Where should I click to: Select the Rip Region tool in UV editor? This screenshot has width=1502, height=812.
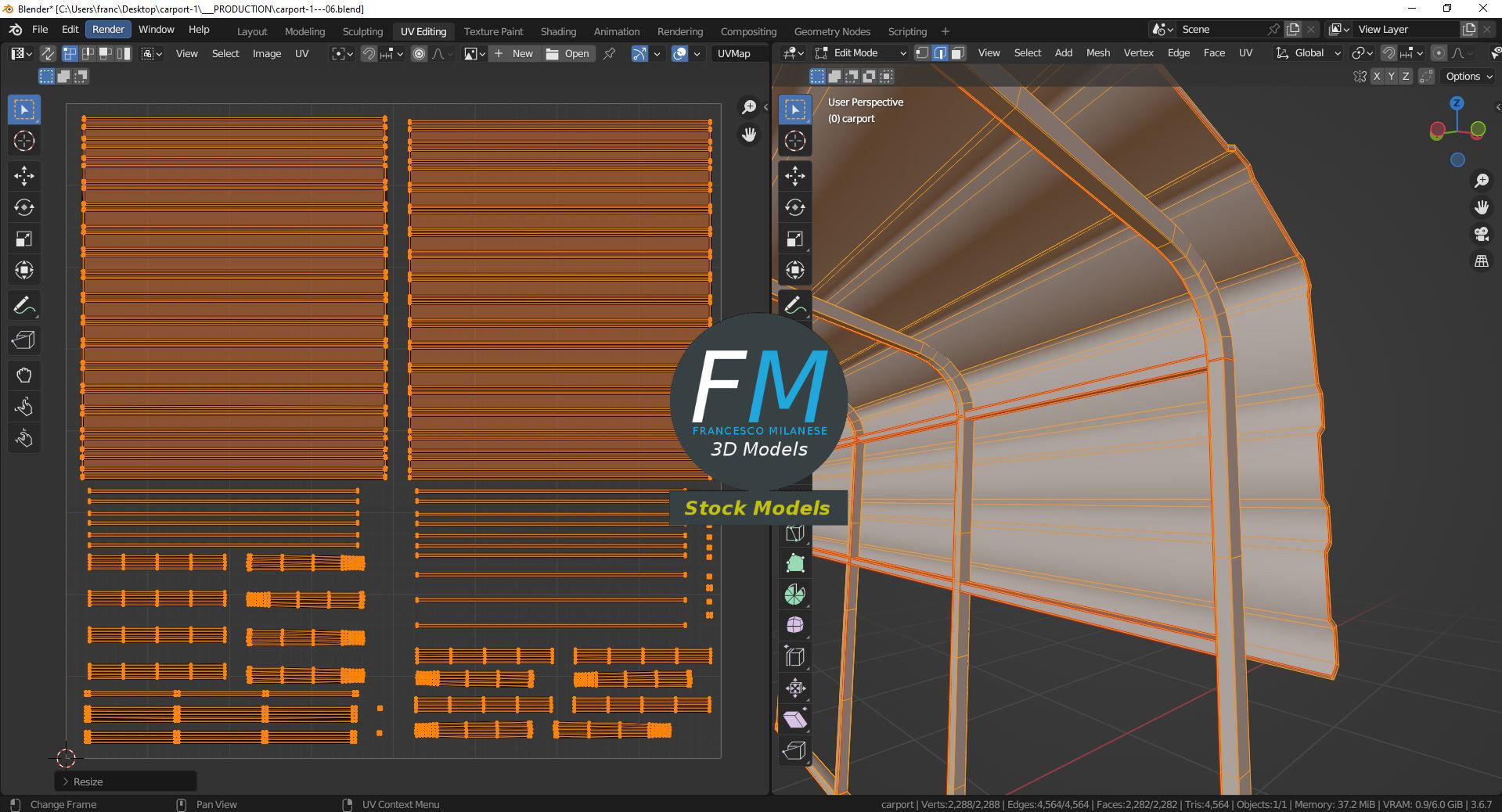tap(24, 340)
